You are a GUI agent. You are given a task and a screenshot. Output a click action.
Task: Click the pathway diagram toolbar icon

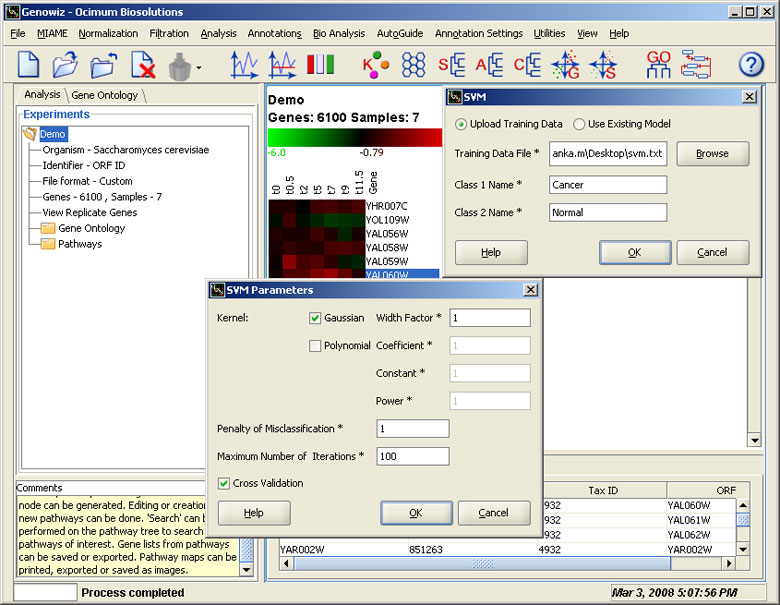(696, 65)
